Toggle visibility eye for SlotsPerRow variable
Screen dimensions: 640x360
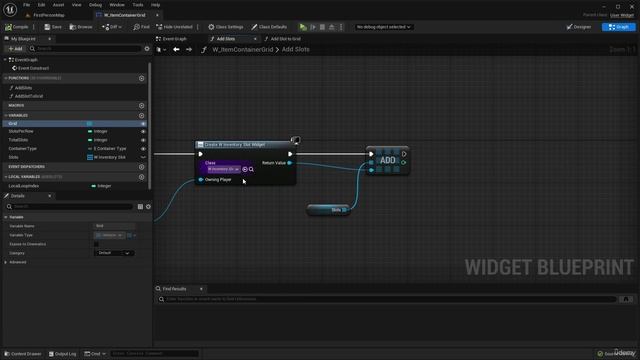click(x=143, y=131)
